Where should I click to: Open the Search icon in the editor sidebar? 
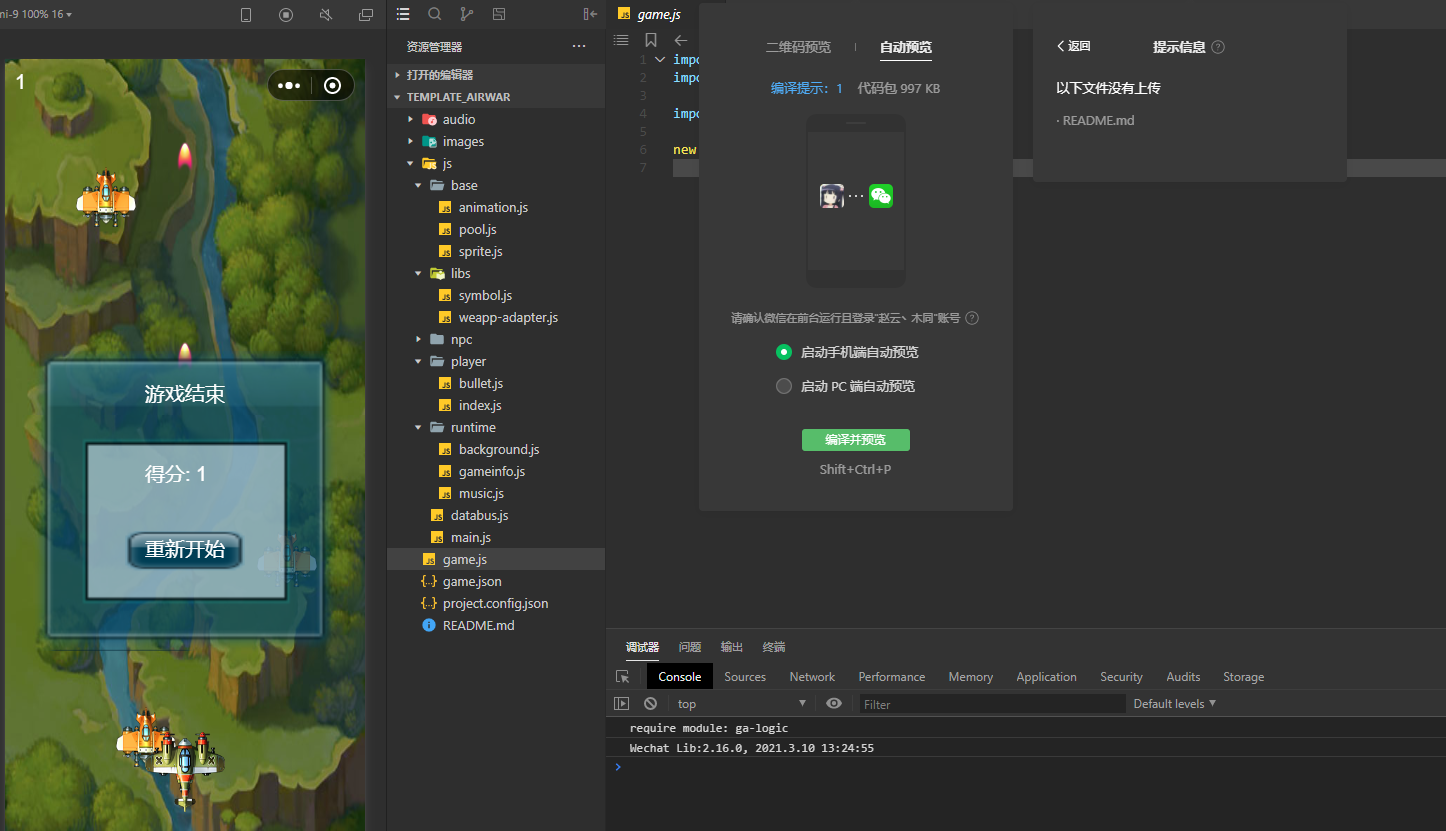(435, 14)
